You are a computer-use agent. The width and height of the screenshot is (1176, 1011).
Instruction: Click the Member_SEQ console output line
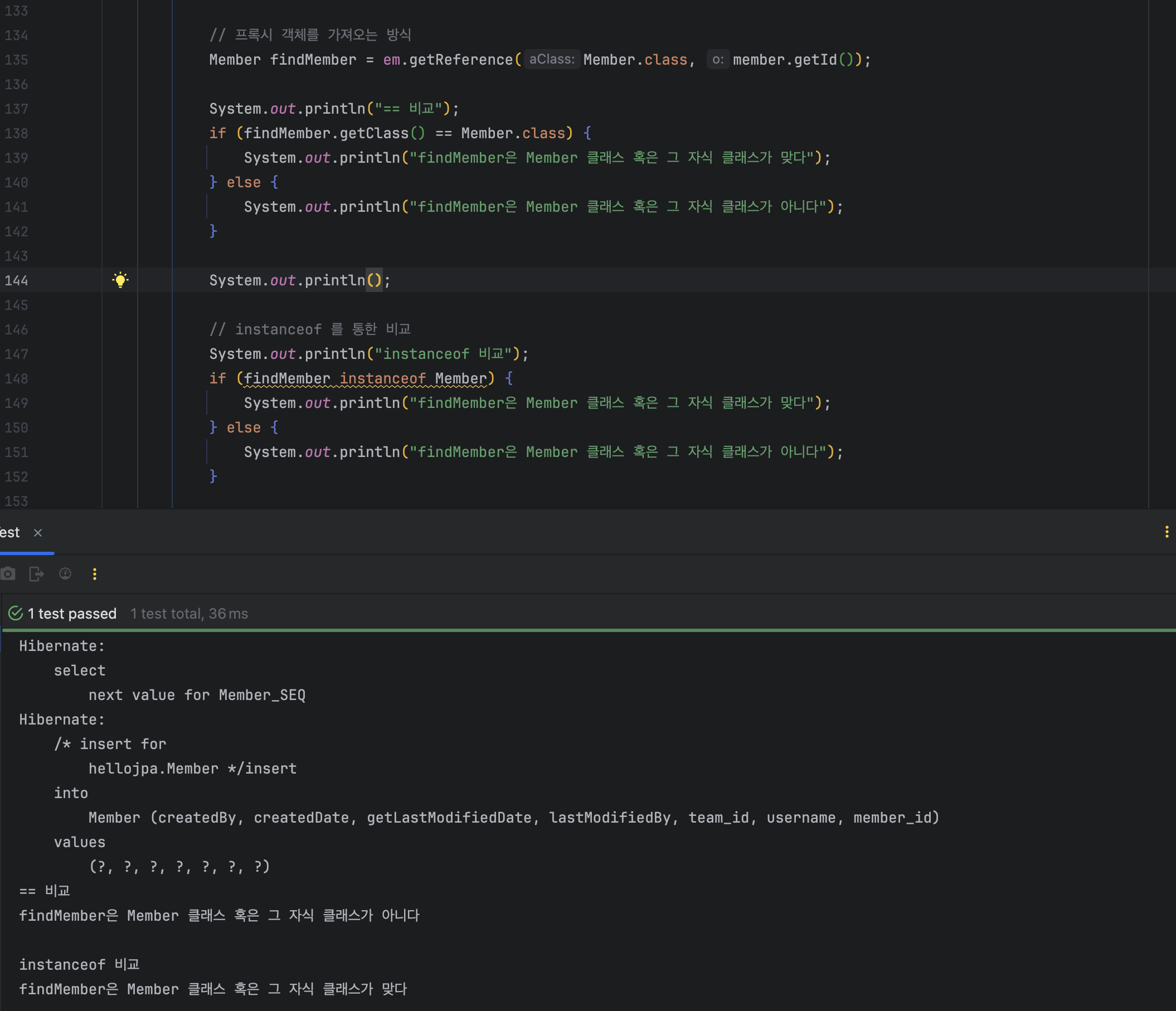tap(197, 695)
